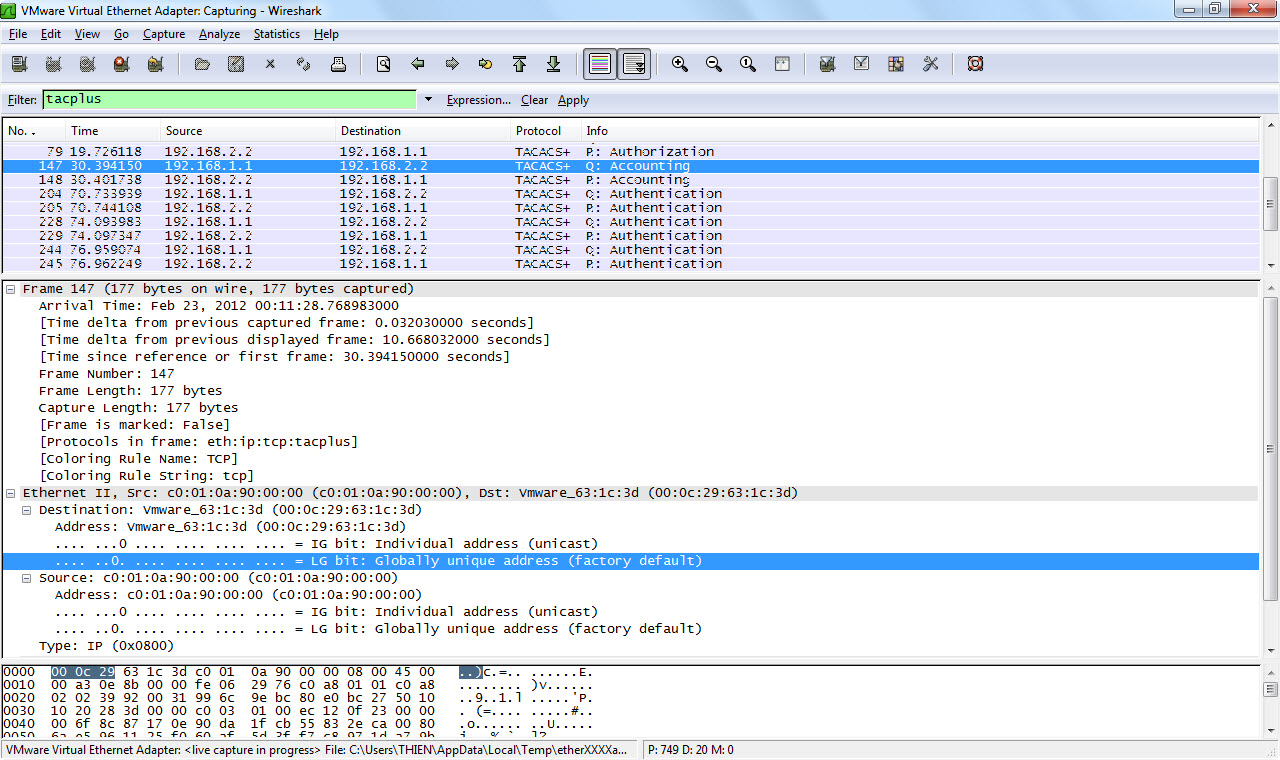Viewport: 1280px width, 760px height.
Task: Toggle packet list colorization
Action: 600,64
